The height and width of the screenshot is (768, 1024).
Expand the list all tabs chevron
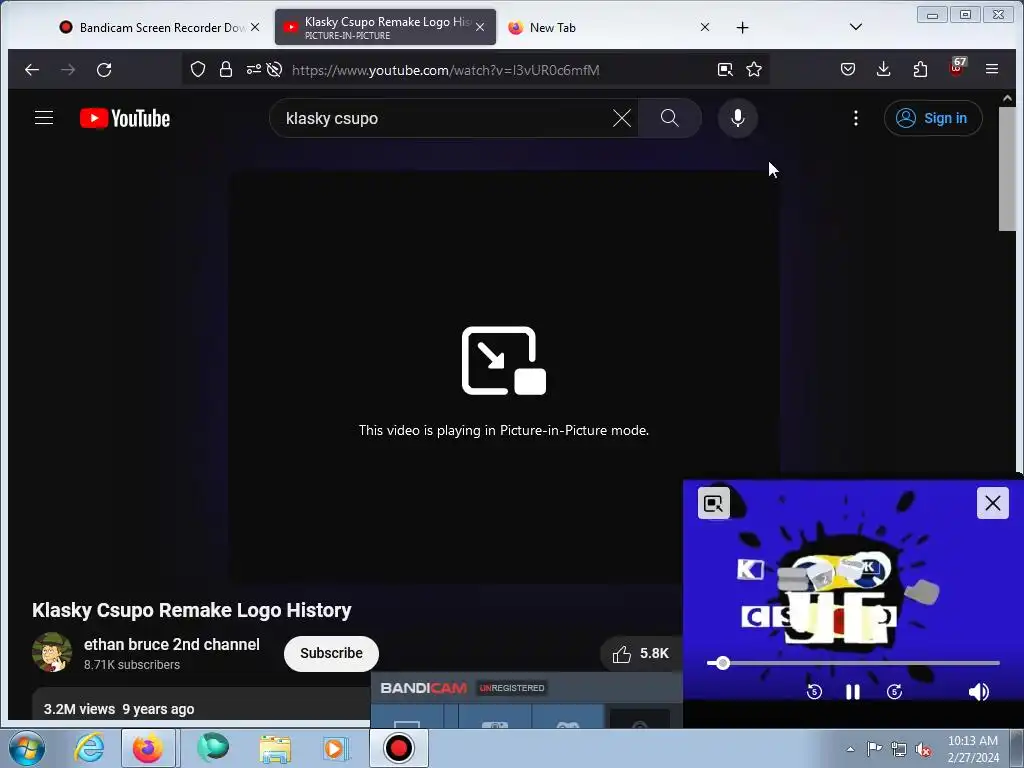856,27
